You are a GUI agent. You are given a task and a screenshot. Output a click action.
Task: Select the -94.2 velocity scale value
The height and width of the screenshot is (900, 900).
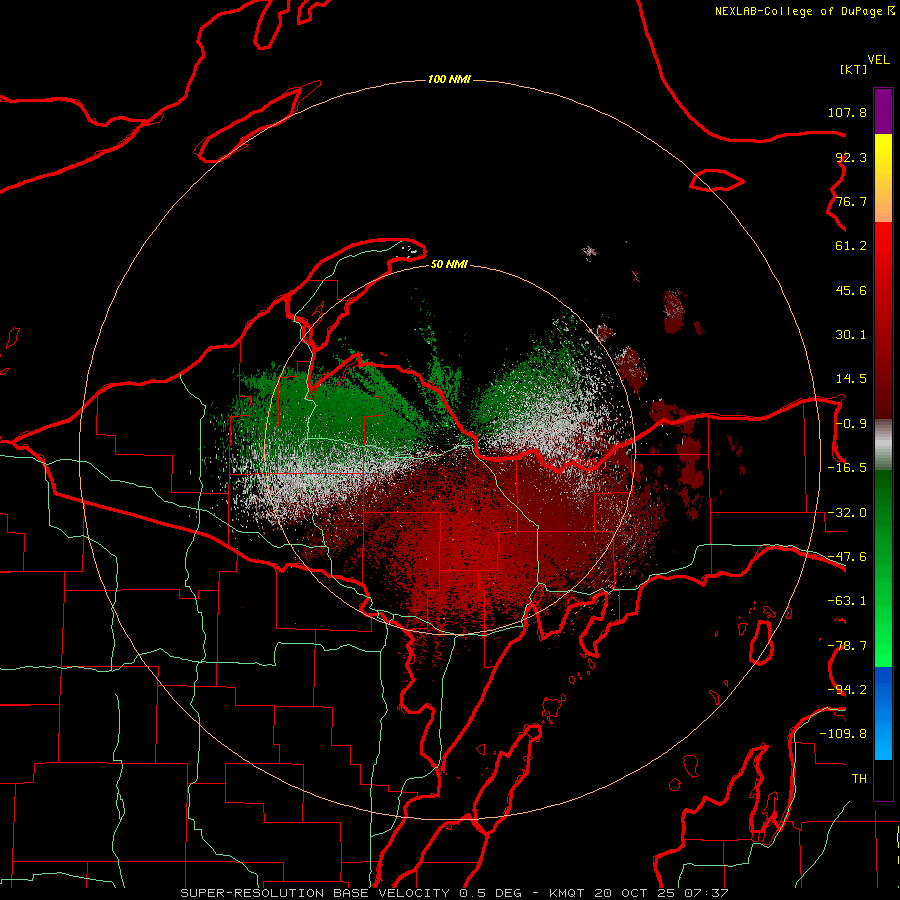pos(847,690)
